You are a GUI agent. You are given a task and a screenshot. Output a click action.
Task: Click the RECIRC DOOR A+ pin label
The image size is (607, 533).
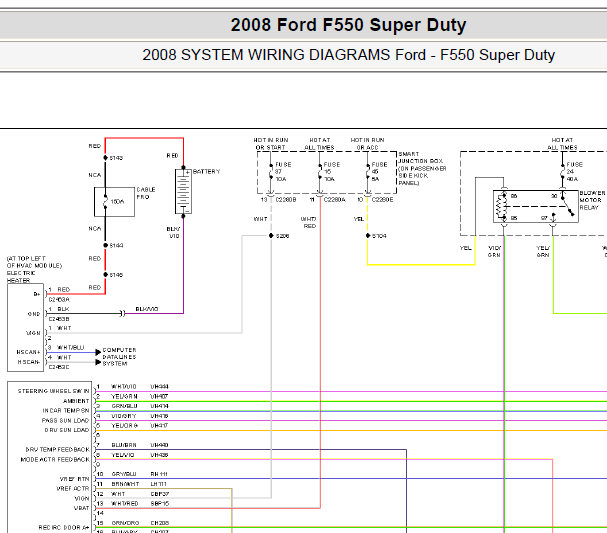[x=64, y=528]
